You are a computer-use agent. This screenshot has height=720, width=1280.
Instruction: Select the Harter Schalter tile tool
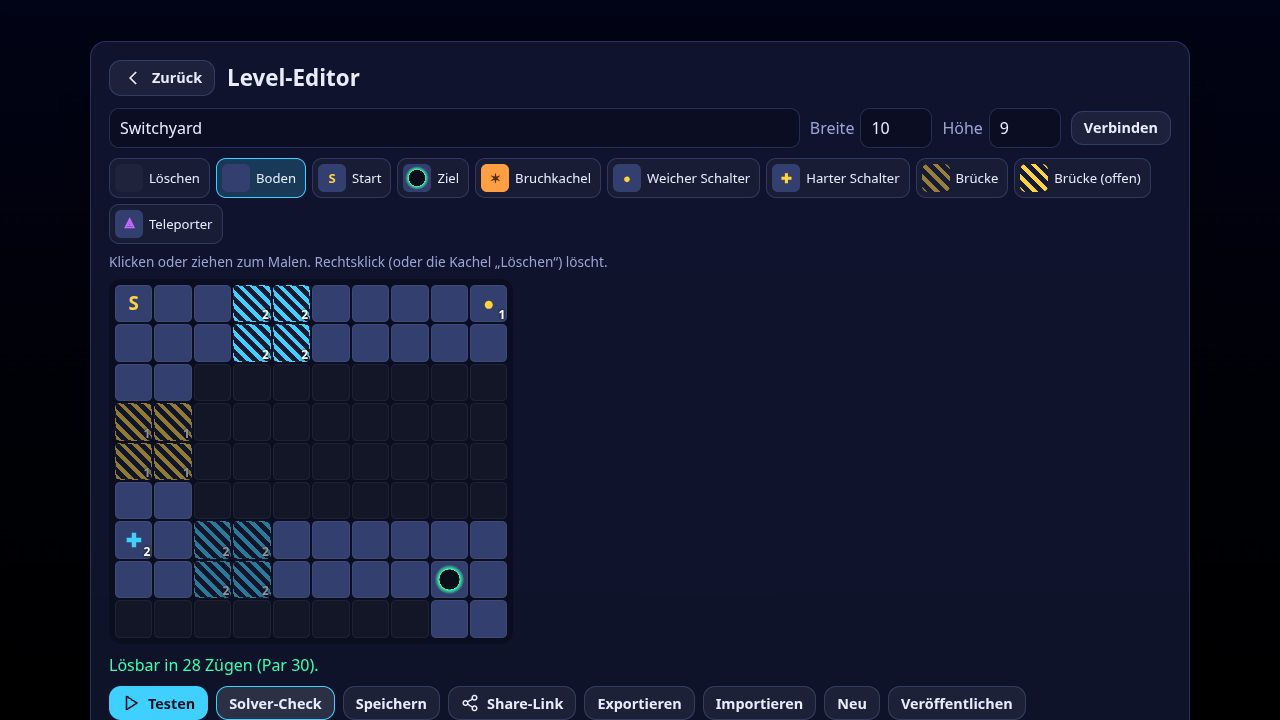(838, 178)
